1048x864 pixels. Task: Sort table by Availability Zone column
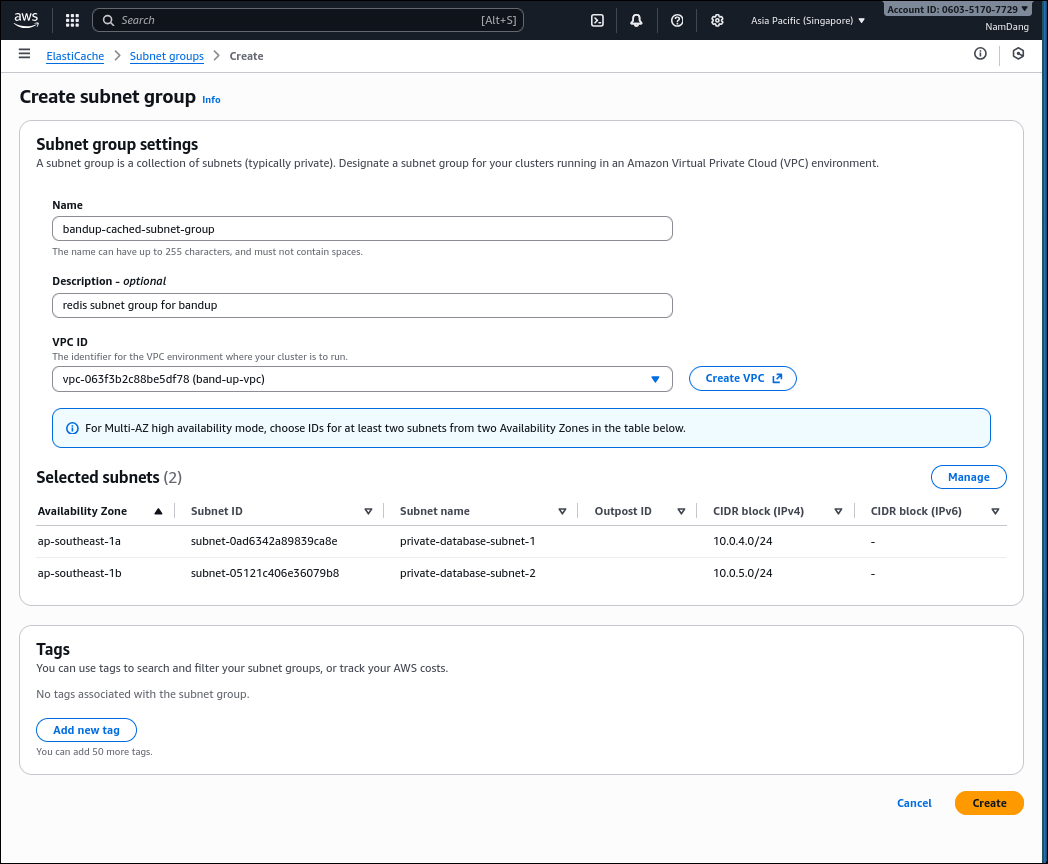100,511
